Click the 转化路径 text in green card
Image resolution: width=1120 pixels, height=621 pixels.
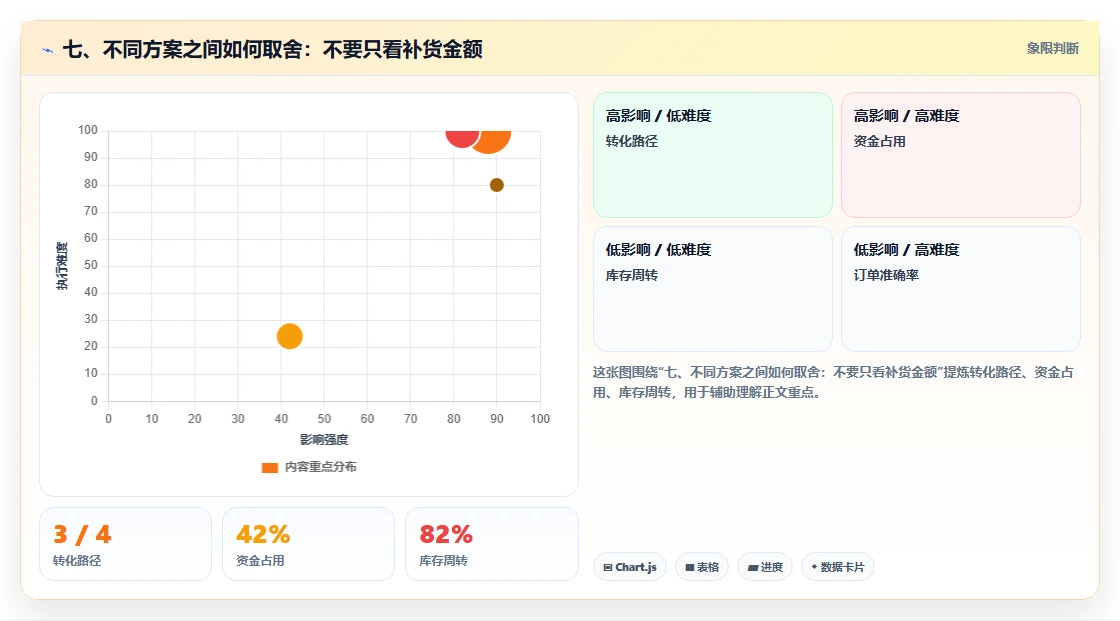point(631,141)
